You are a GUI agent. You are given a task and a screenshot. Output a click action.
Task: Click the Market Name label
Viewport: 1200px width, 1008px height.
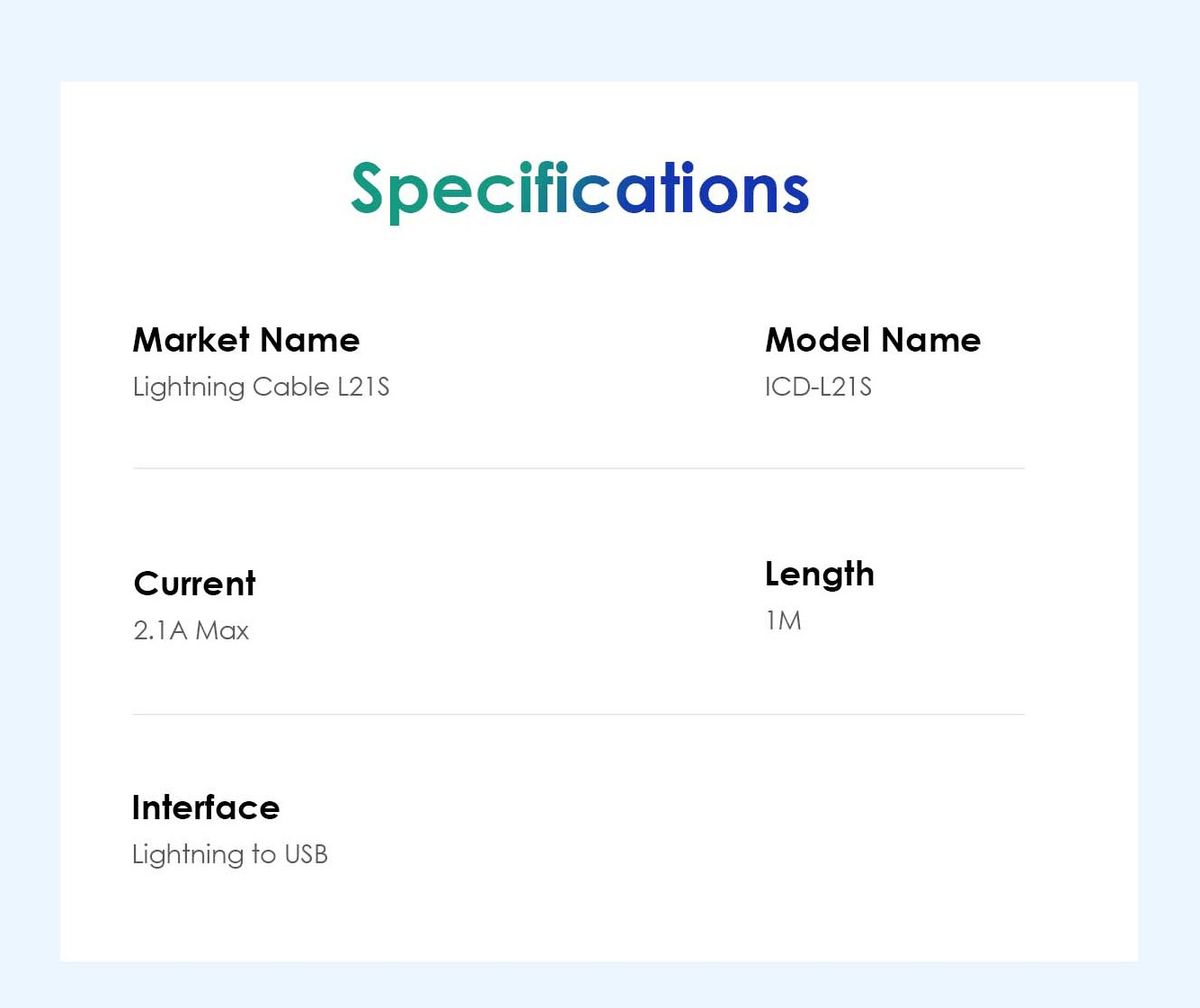click(246, 340)
